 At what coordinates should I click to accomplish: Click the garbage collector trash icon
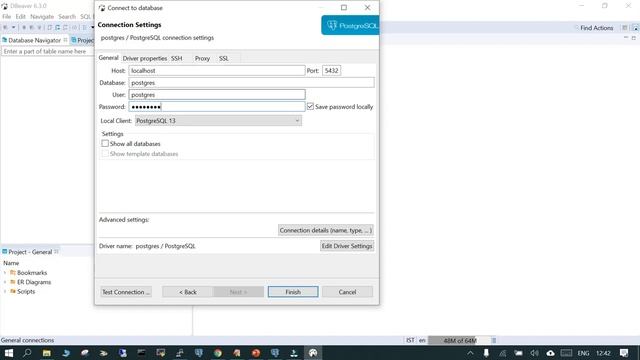tap(494, 340)
